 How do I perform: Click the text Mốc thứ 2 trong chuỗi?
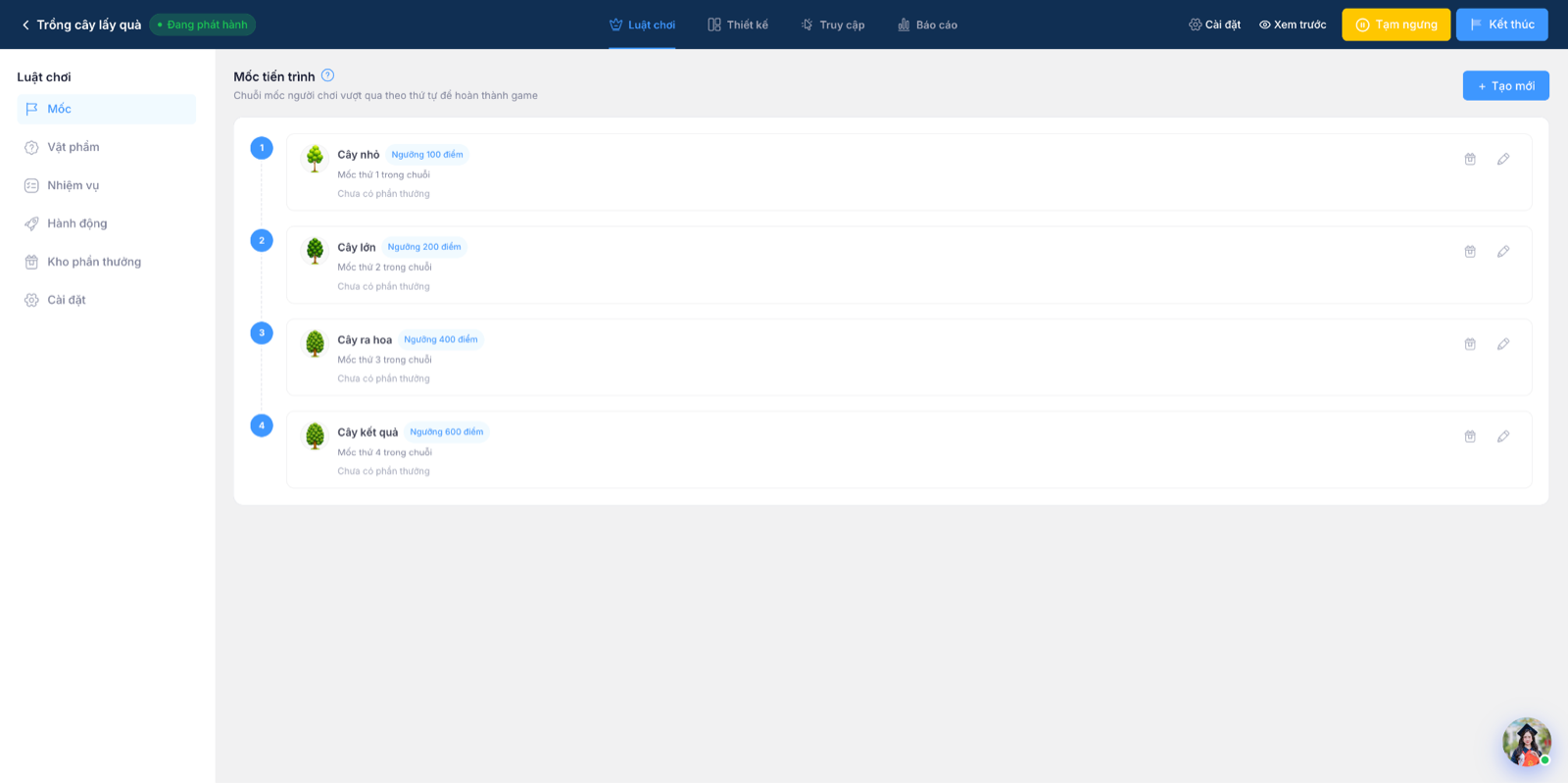click(x=384, y=268)
